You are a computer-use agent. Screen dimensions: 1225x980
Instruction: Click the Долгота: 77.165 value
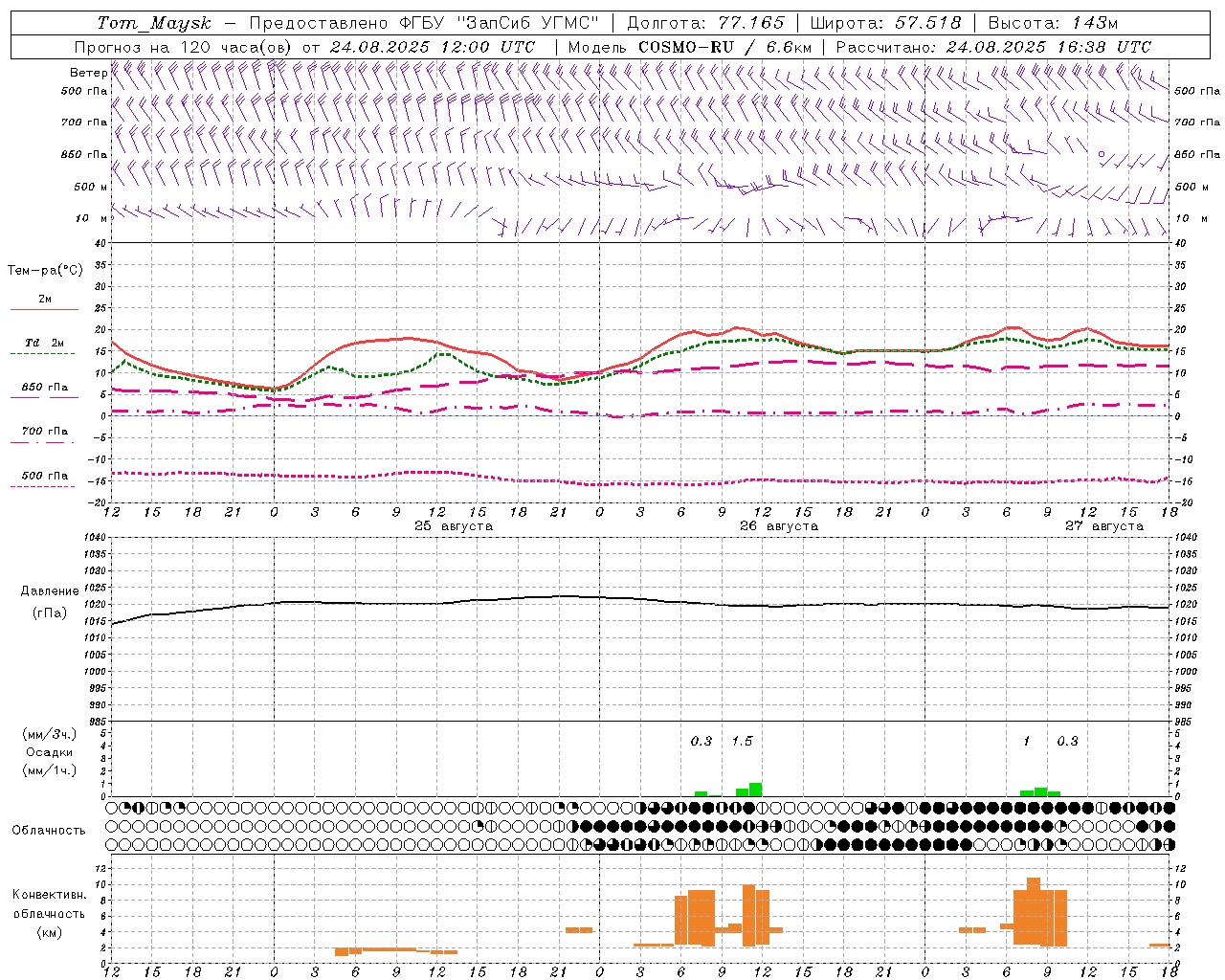[705, 23]
